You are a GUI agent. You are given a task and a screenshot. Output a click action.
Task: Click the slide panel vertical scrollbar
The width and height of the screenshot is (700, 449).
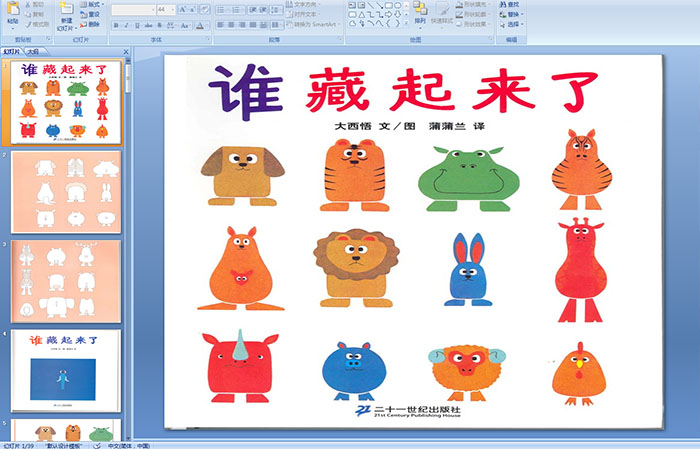pyautogui.click(x=129, y=250)
